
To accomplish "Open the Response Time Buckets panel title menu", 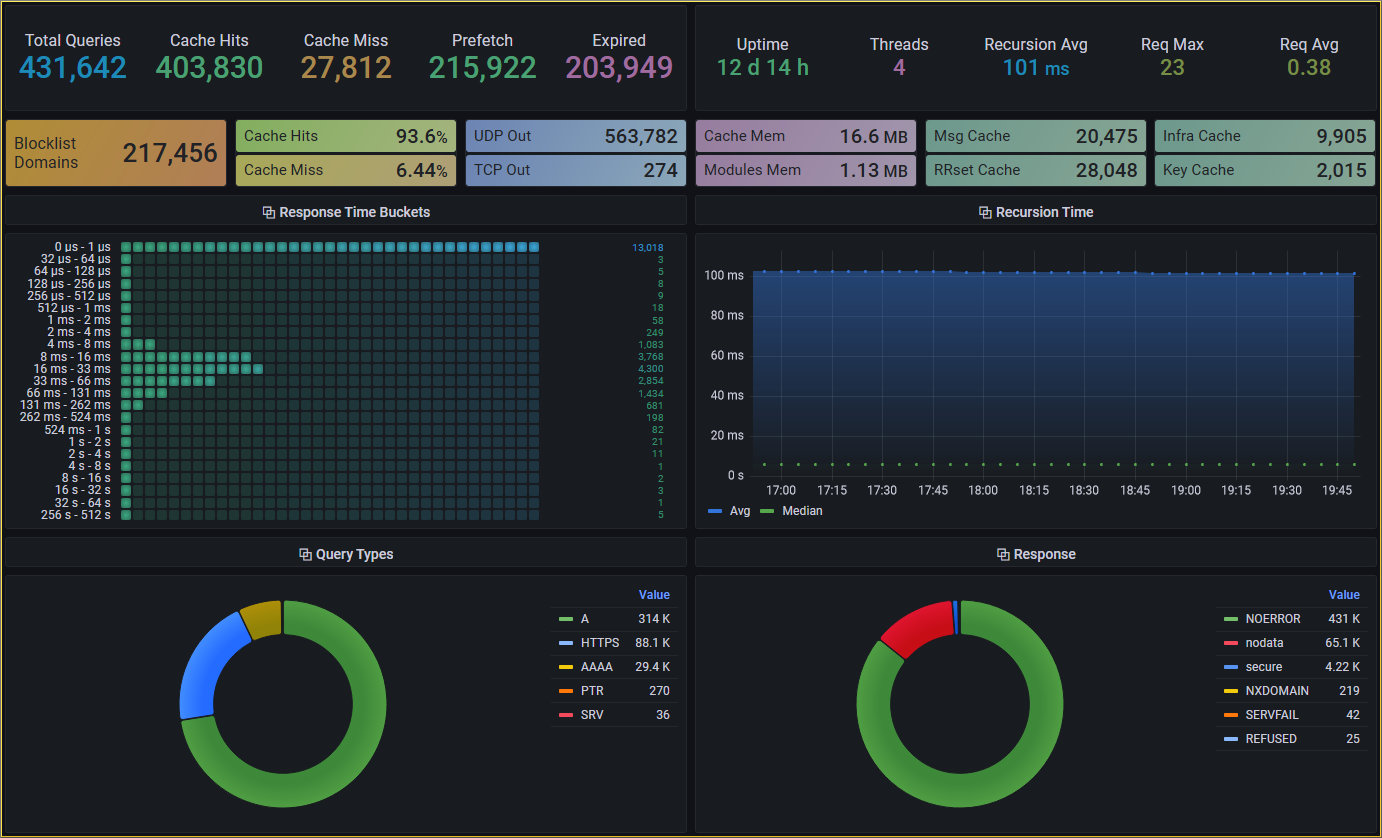I will [x=355, y=212].
